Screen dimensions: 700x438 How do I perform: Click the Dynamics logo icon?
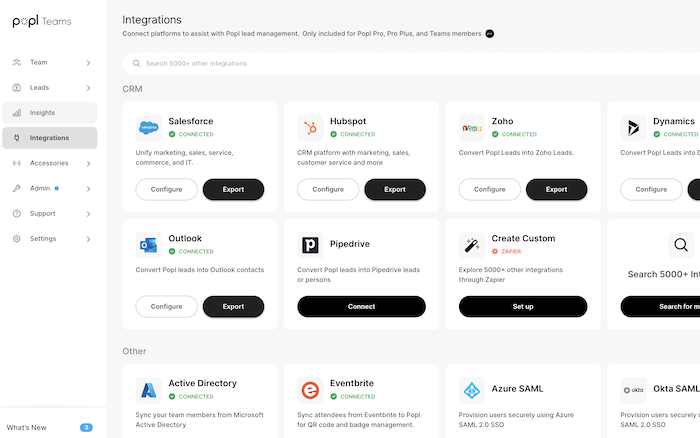coord(633,128)
